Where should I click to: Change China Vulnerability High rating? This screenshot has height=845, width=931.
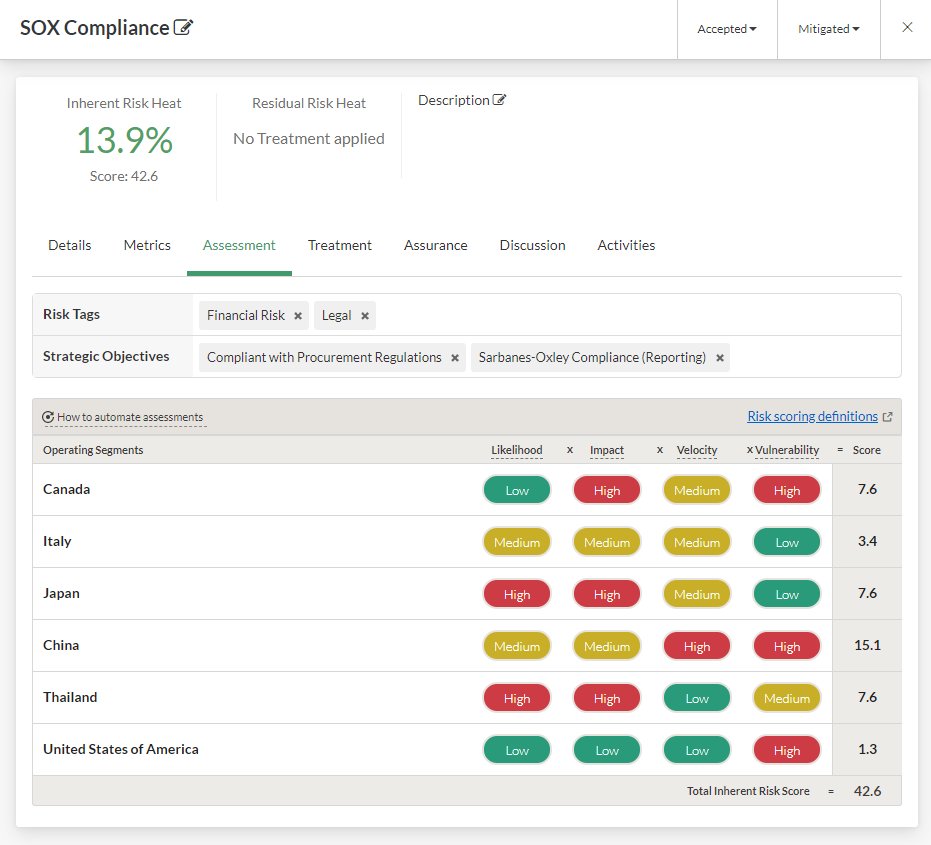click(787, 646)
